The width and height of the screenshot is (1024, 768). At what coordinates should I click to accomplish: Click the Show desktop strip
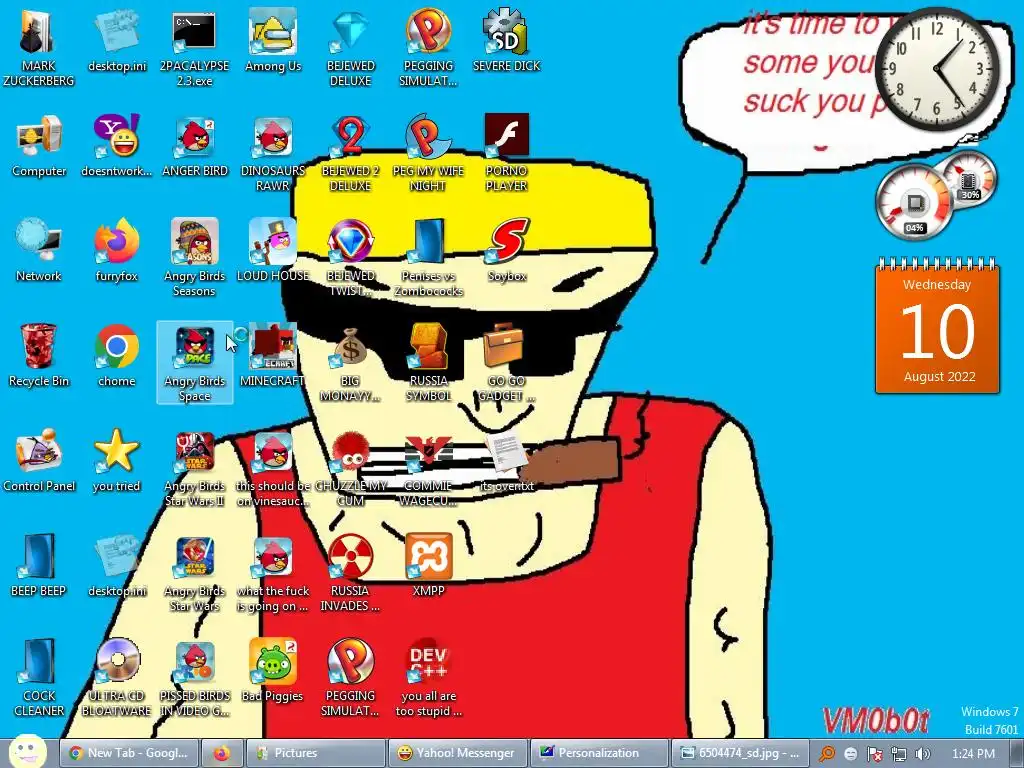coord(1017,754)
